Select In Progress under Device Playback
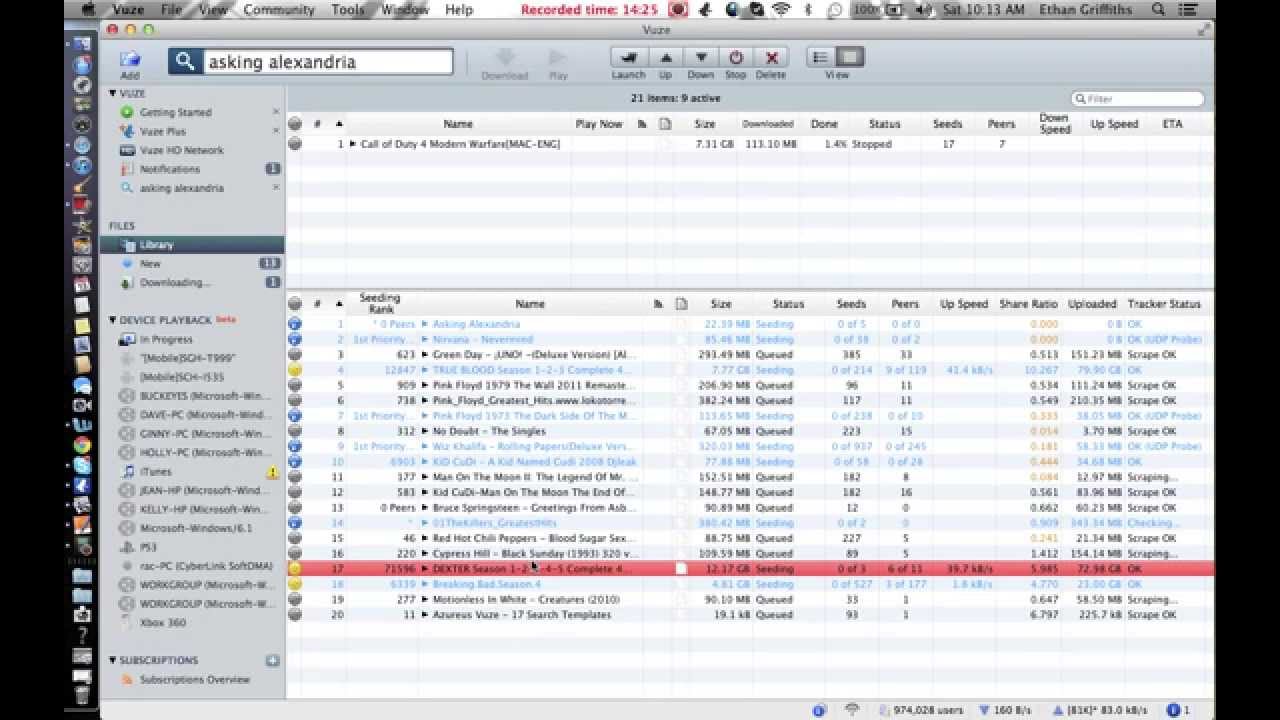 click(165, 339)
